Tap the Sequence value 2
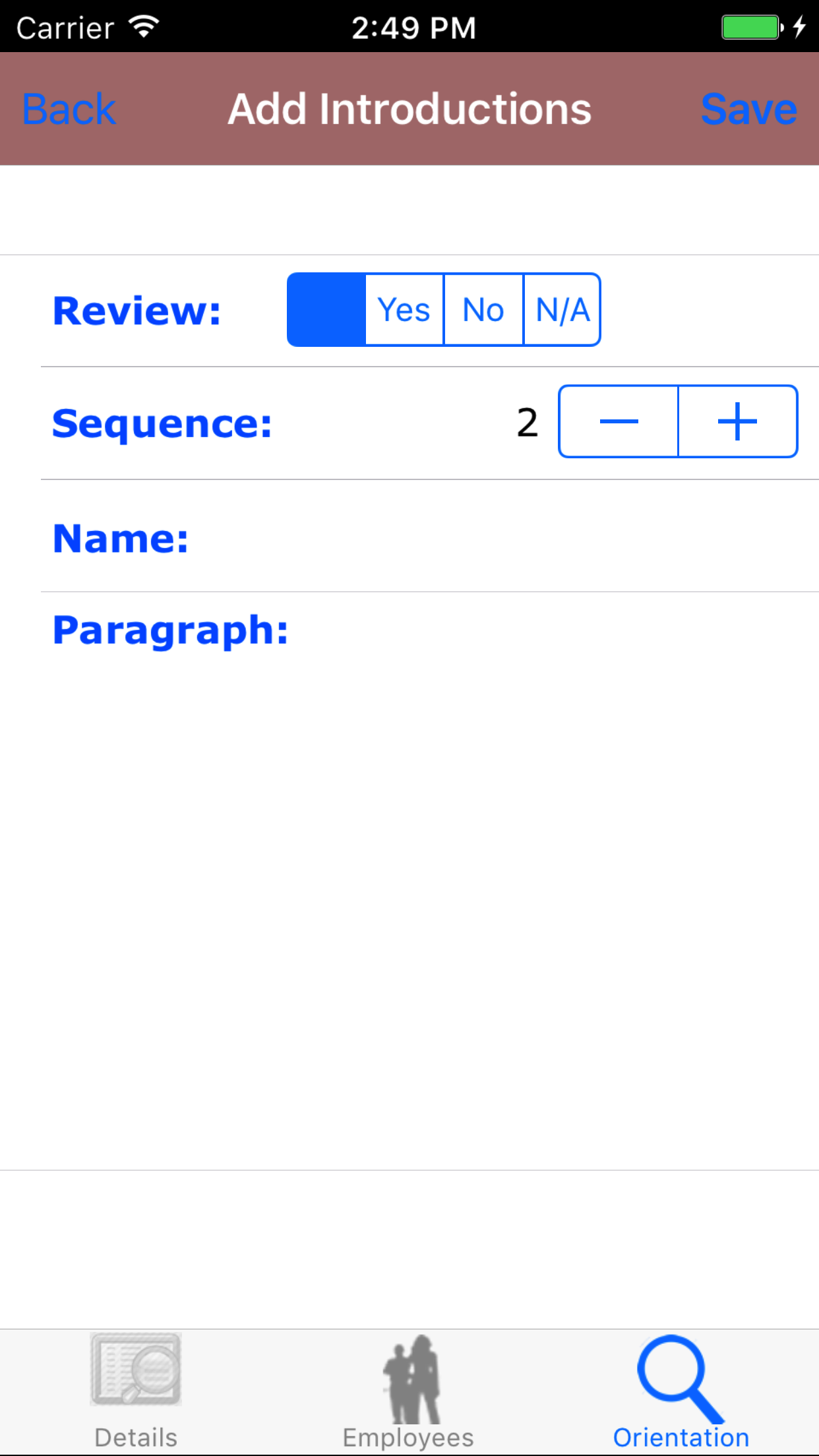Image resolution: width=819 pixels, height=1456 pixels. coord(528,423)
